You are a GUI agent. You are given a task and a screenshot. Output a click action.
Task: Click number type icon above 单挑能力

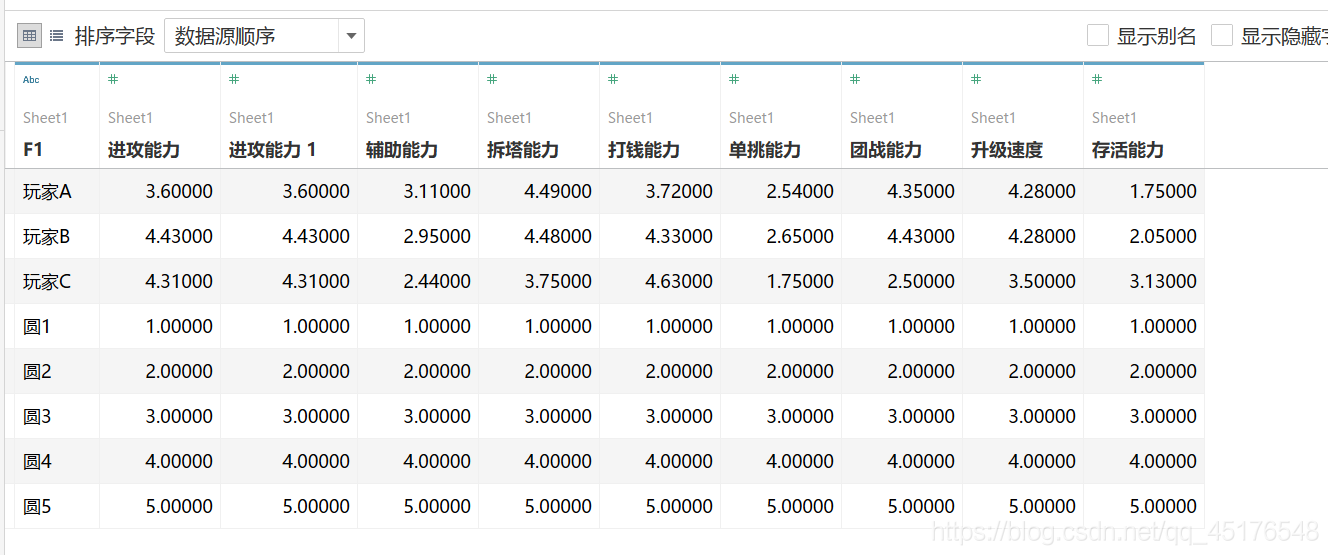coord(734,79)
